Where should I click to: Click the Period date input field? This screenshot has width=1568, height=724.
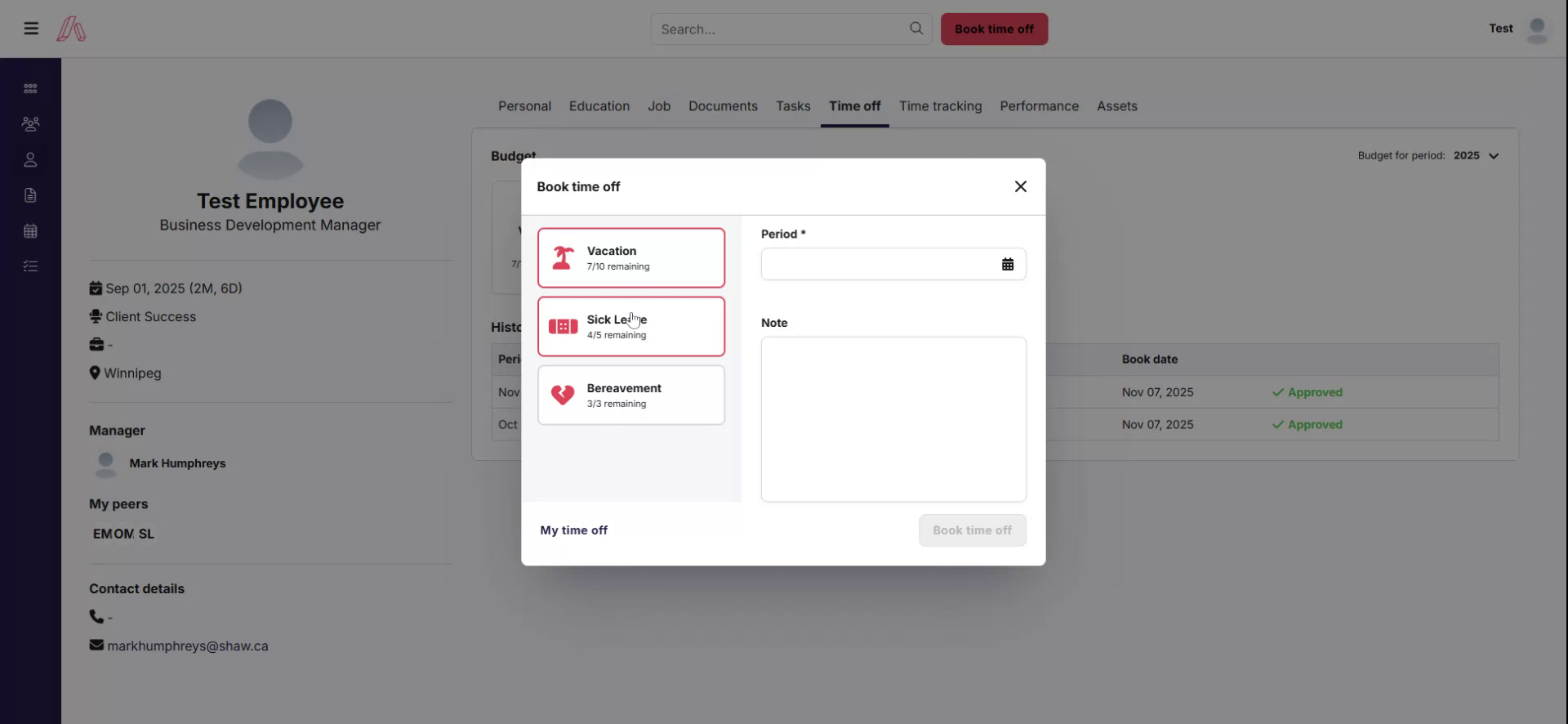878,264
